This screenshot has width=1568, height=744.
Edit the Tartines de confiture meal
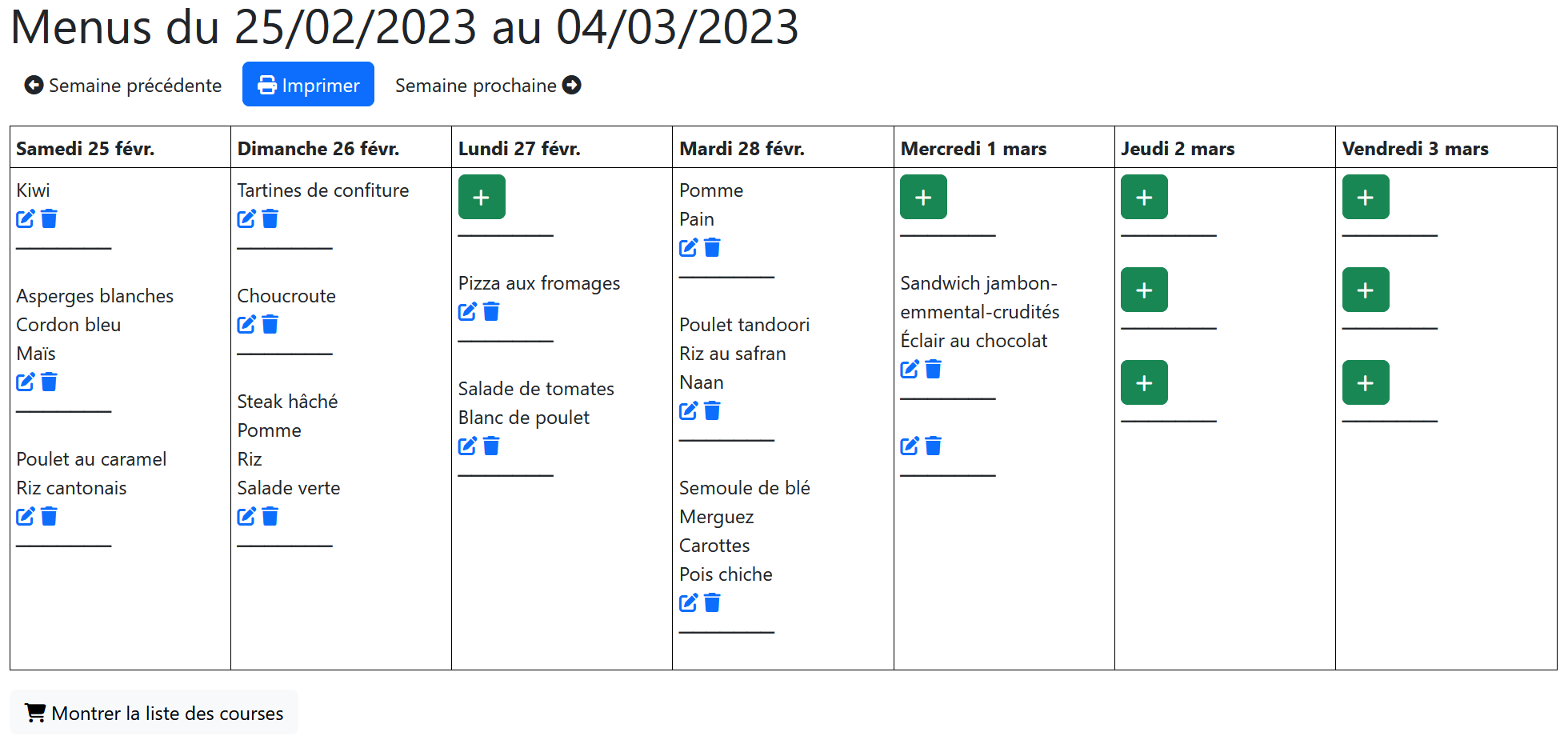point(246,218)
